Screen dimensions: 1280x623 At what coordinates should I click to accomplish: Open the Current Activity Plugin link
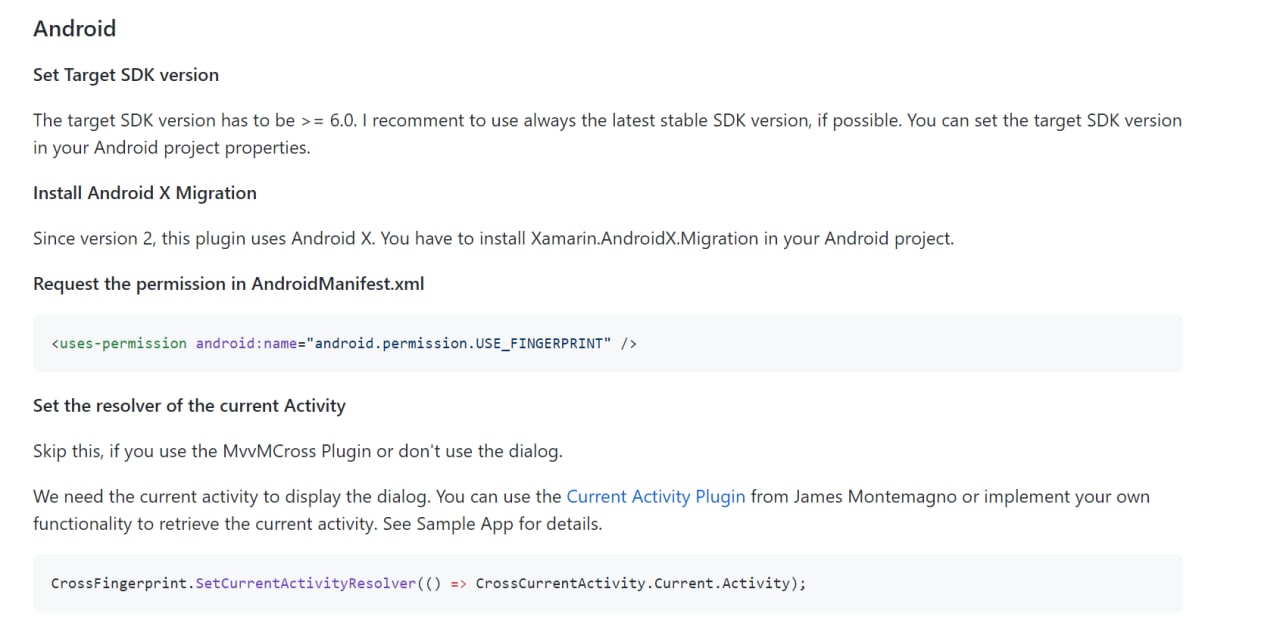[655, 496]
